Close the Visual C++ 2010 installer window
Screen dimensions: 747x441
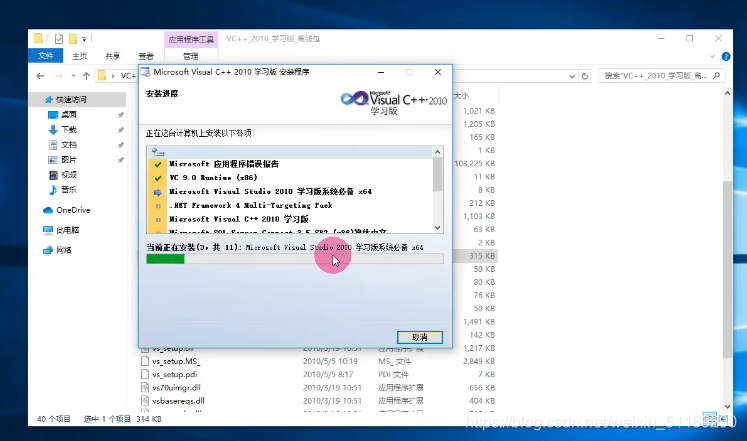[x=438, y=72]
